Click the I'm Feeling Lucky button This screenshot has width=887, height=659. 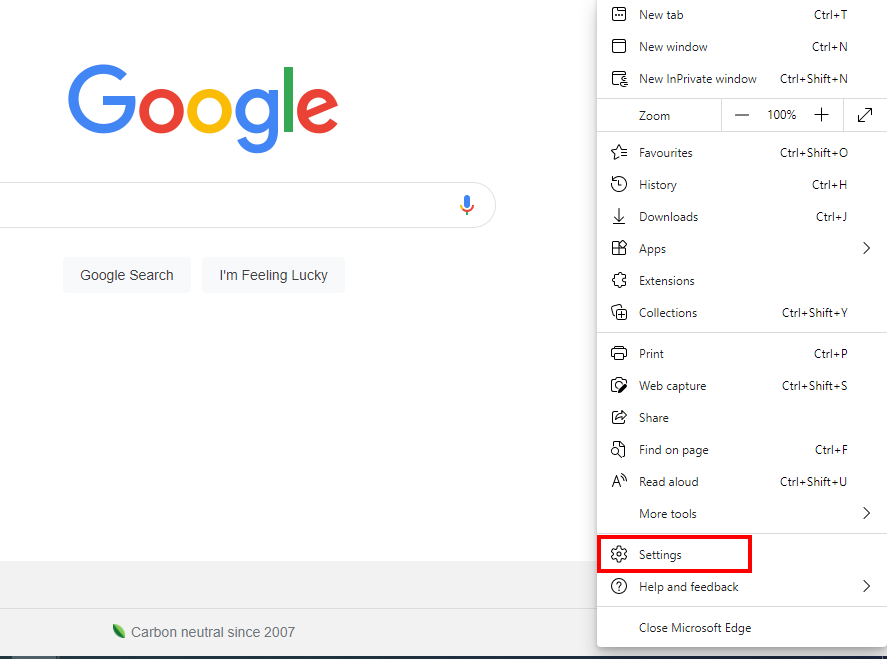tap(273, 275)
